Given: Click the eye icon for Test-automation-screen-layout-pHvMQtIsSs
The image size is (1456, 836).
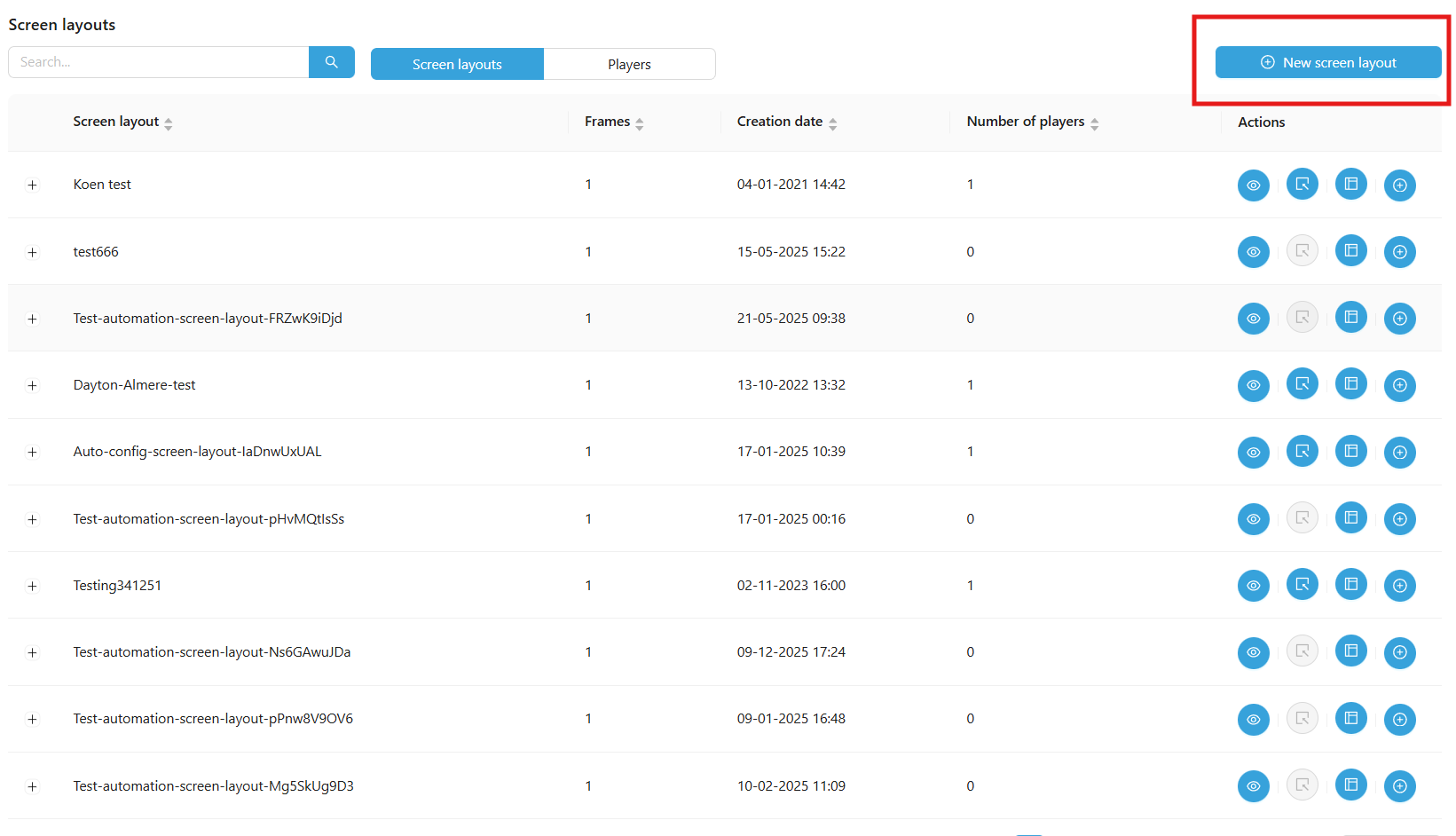Looking at the screenshot, I should tap(1253, 519).
